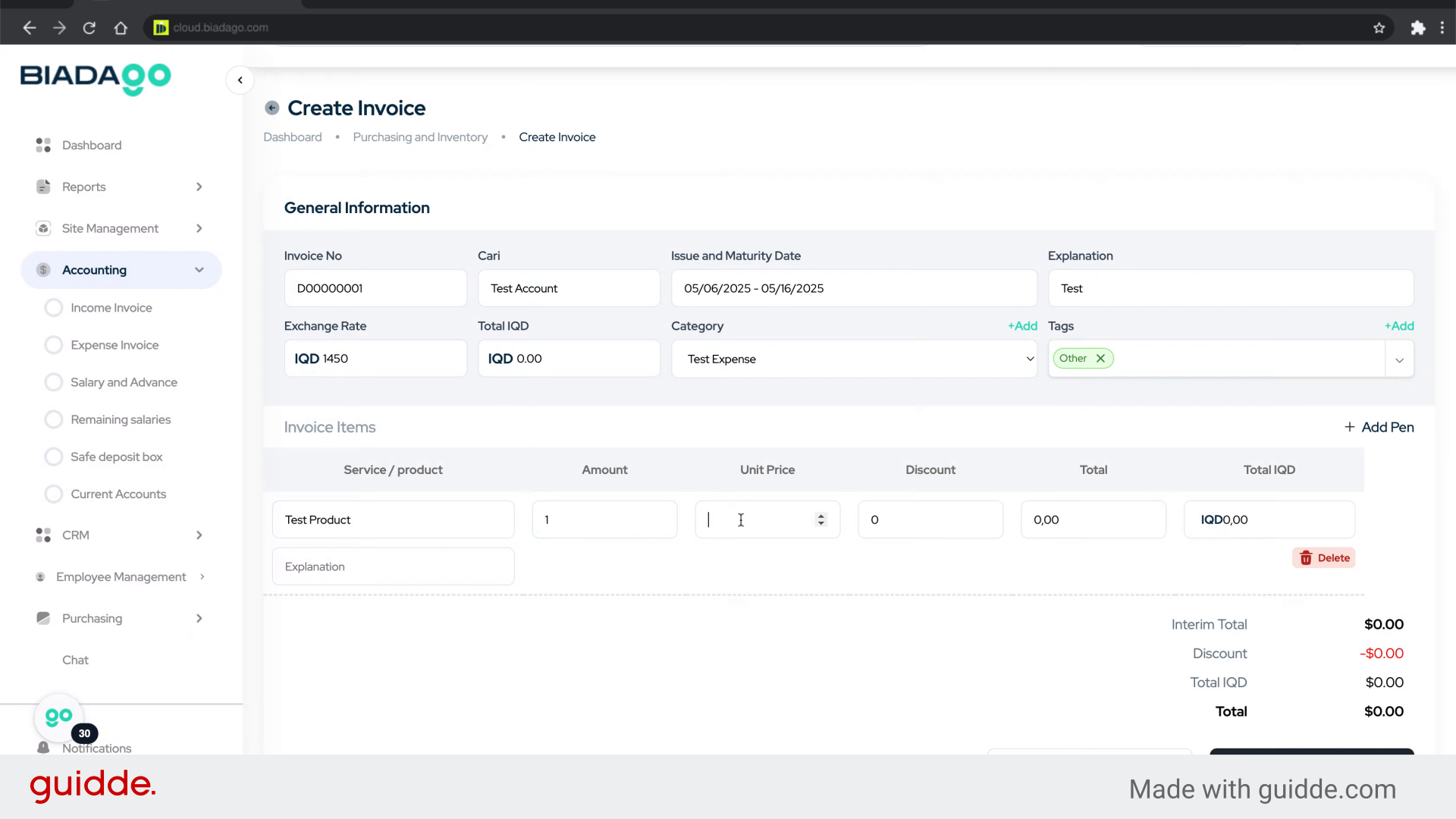Go to Purchasing and Inventory breadcrumb
This screenshot has height=819, width=1456.
[420, 137]
